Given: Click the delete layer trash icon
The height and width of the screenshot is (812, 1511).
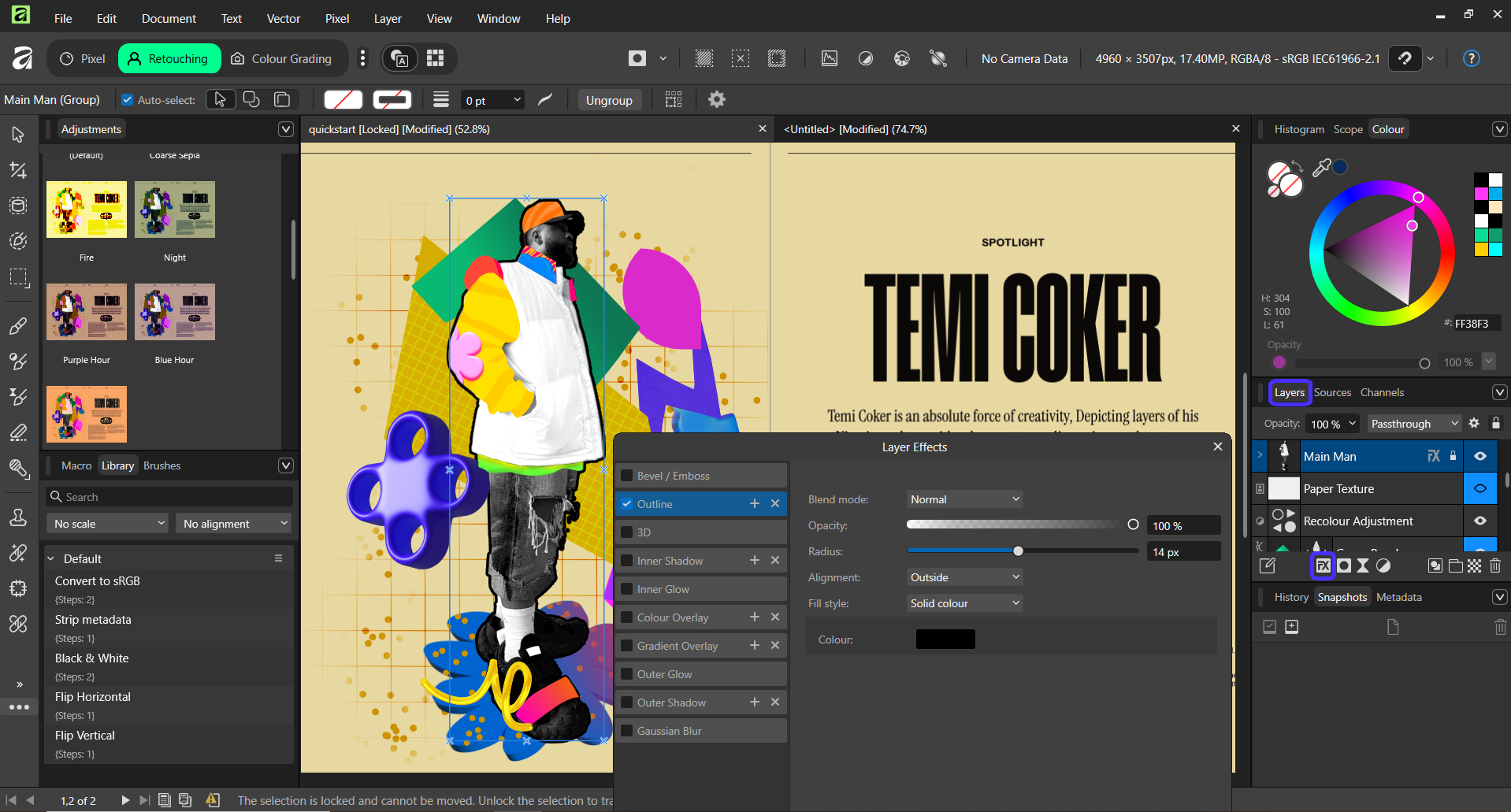Looking at the screenshot, I should point(1495,565).
